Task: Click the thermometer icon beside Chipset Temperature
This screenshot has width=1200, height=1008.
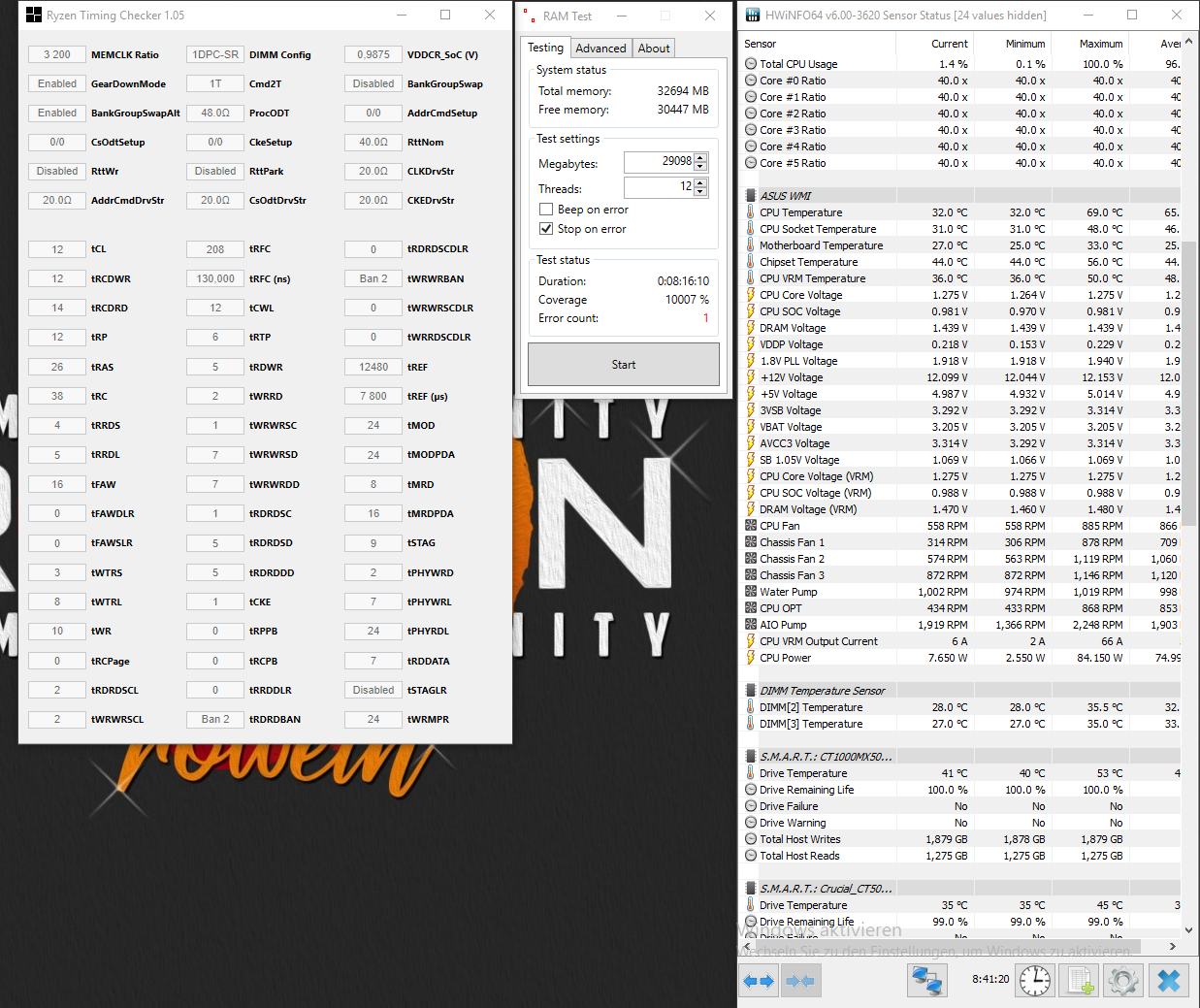Action: 750,262
